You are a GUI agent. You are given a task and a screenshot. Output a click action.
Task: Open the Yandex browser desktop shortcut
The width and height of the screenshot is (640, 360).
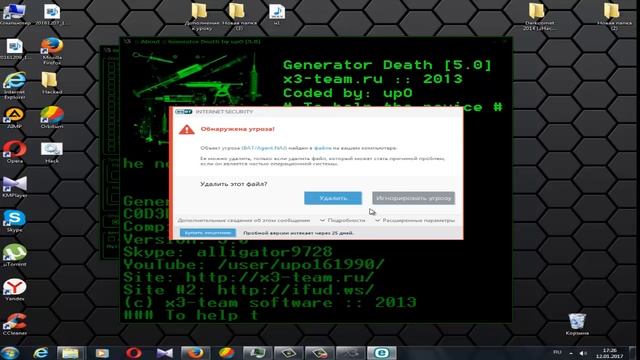coord(14,290)
